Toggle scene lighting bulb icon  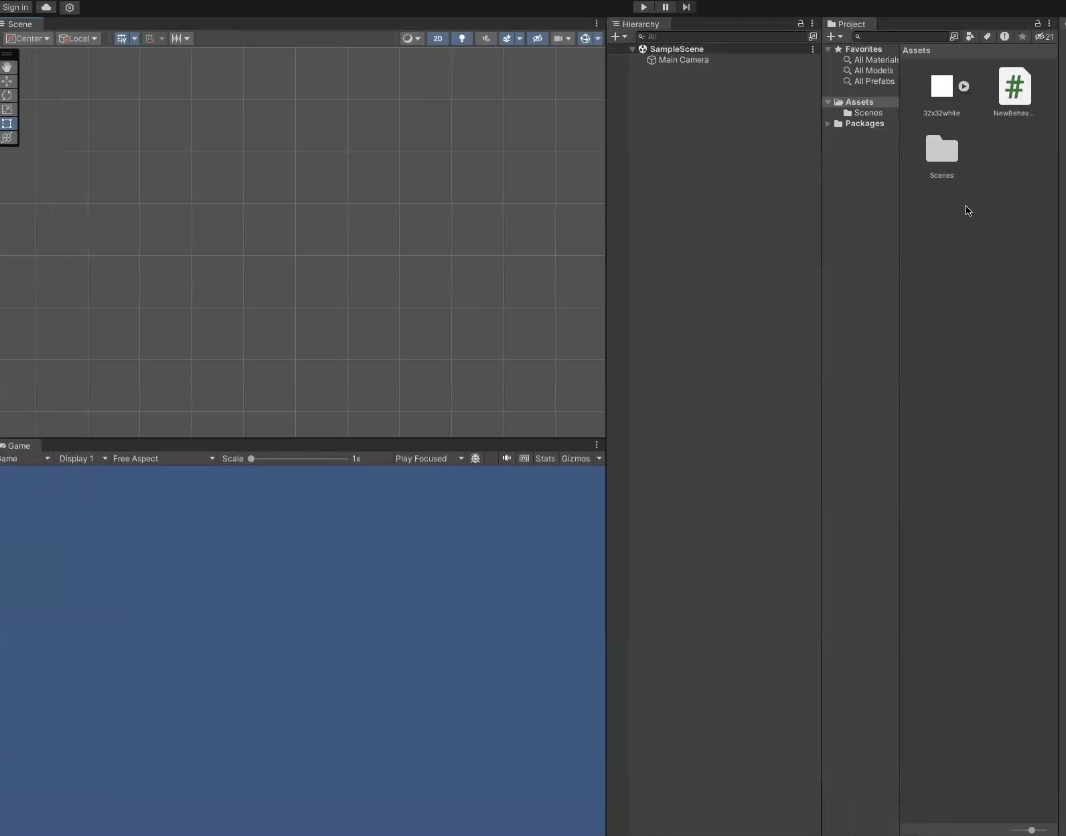(x=462, y=39)
